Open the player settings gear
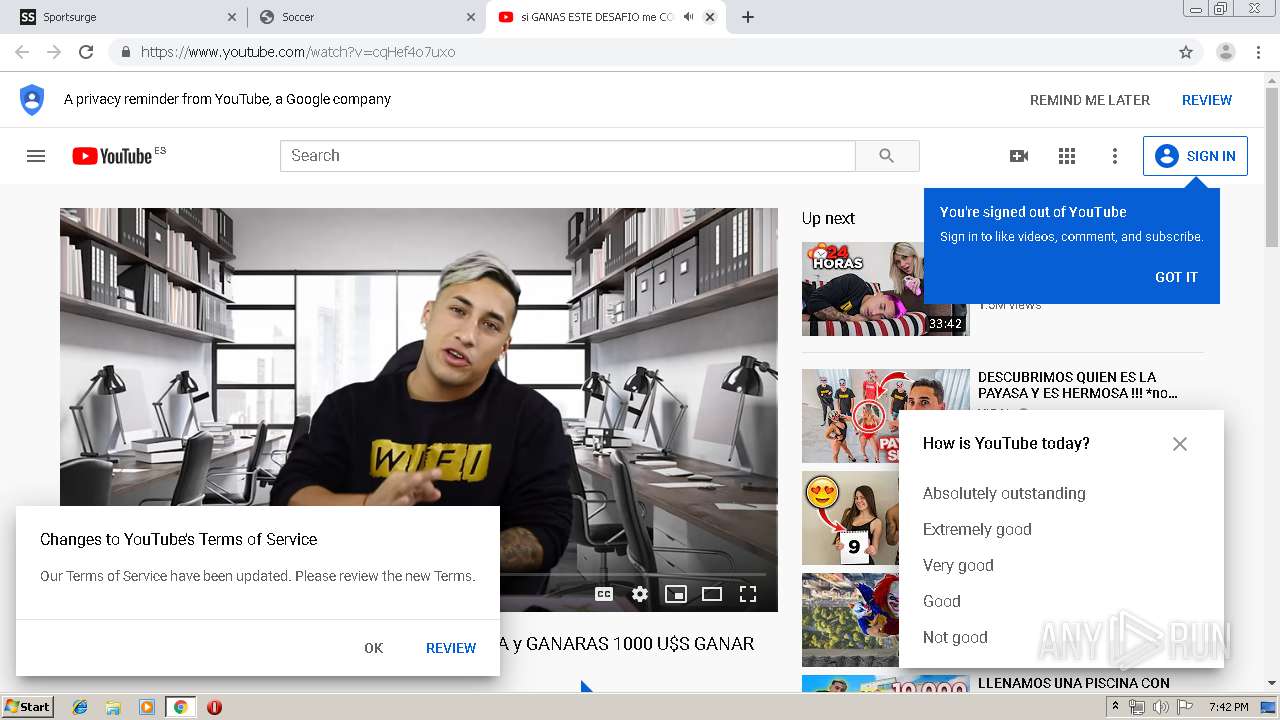The image size is (1280, 720). [640, 594]
